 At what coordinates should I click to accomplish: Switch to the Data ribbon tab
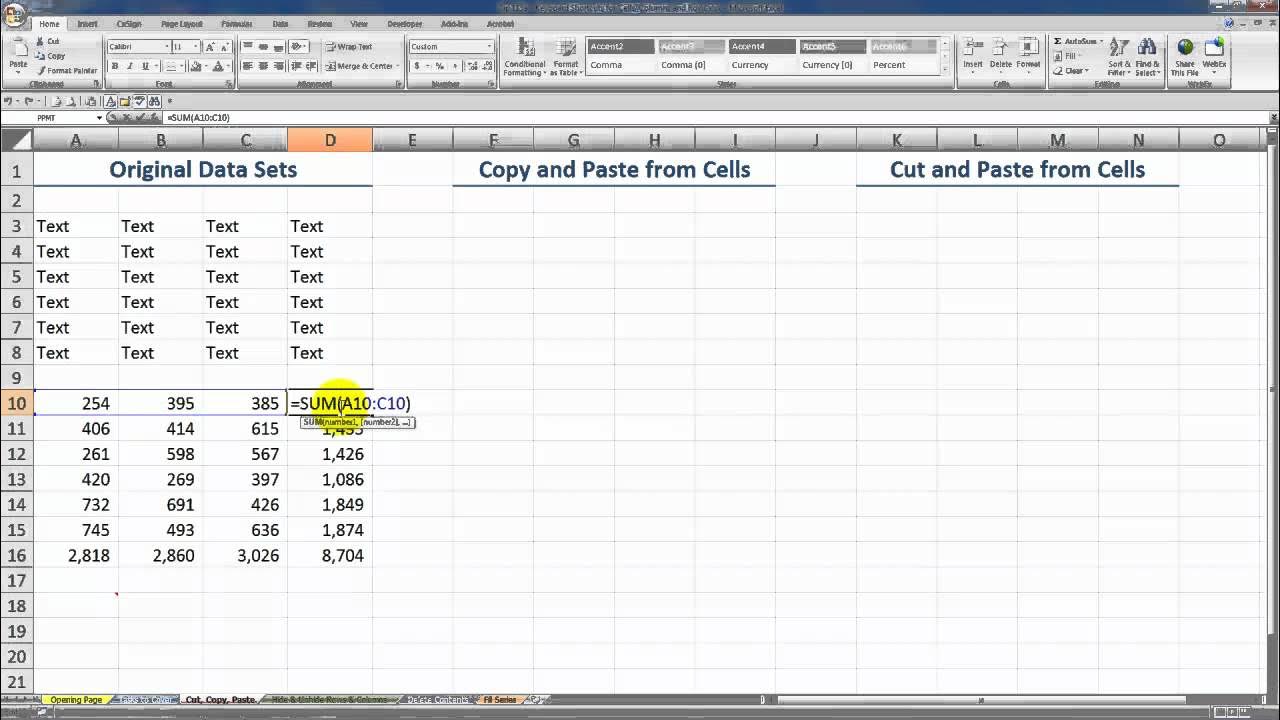[x=280, y=23]
